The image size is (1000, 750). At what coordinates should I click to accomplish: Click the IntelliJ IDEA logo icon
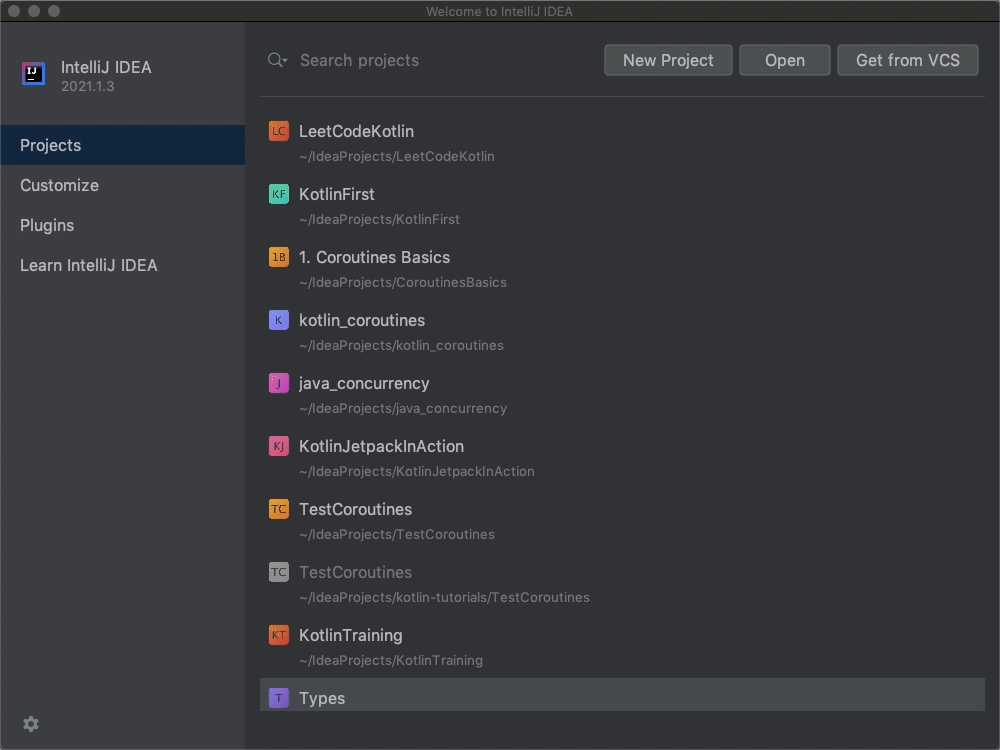pos(33,74)
